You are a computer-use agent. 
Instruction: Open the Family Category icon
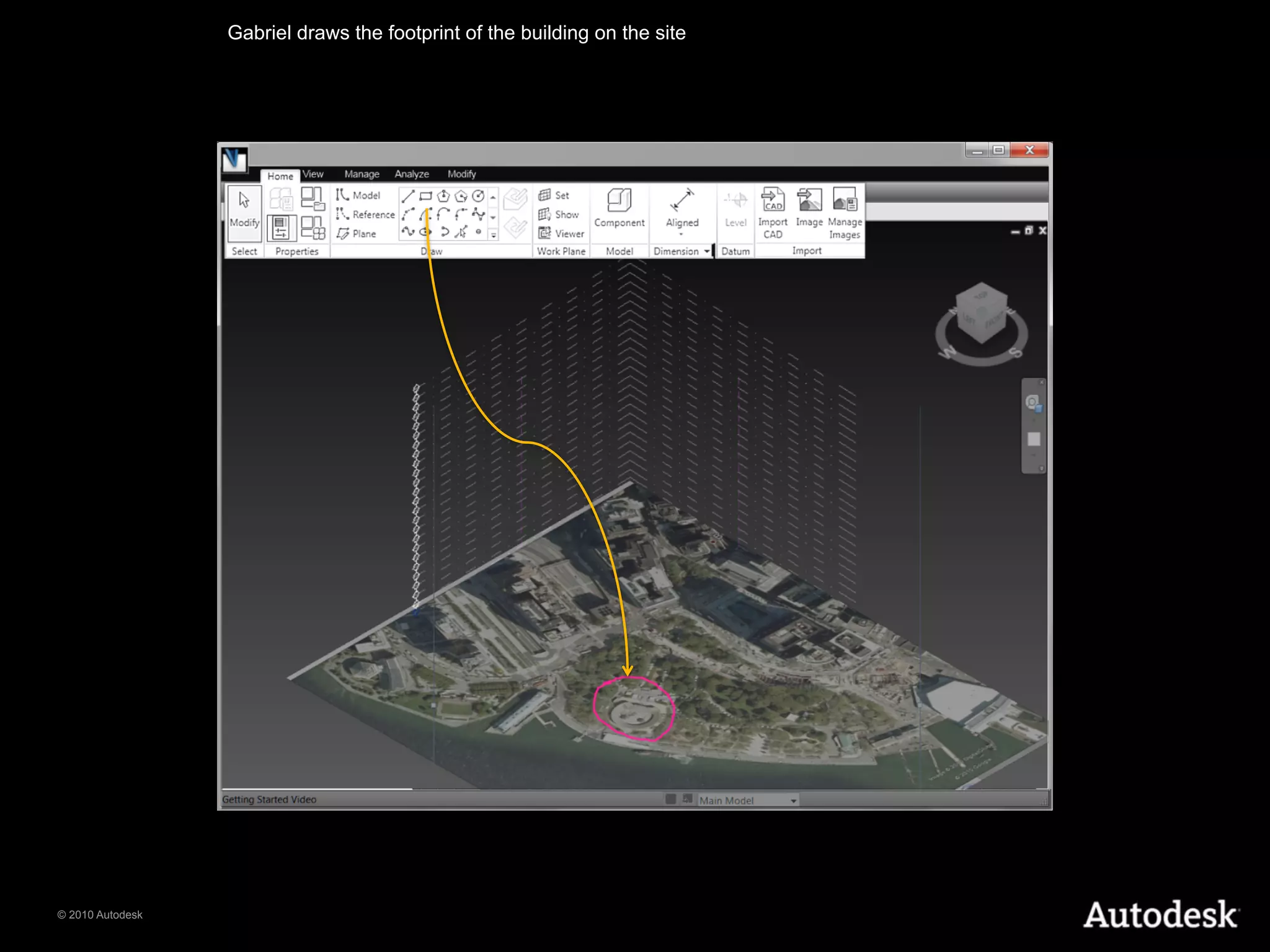[x=313, y=199]
